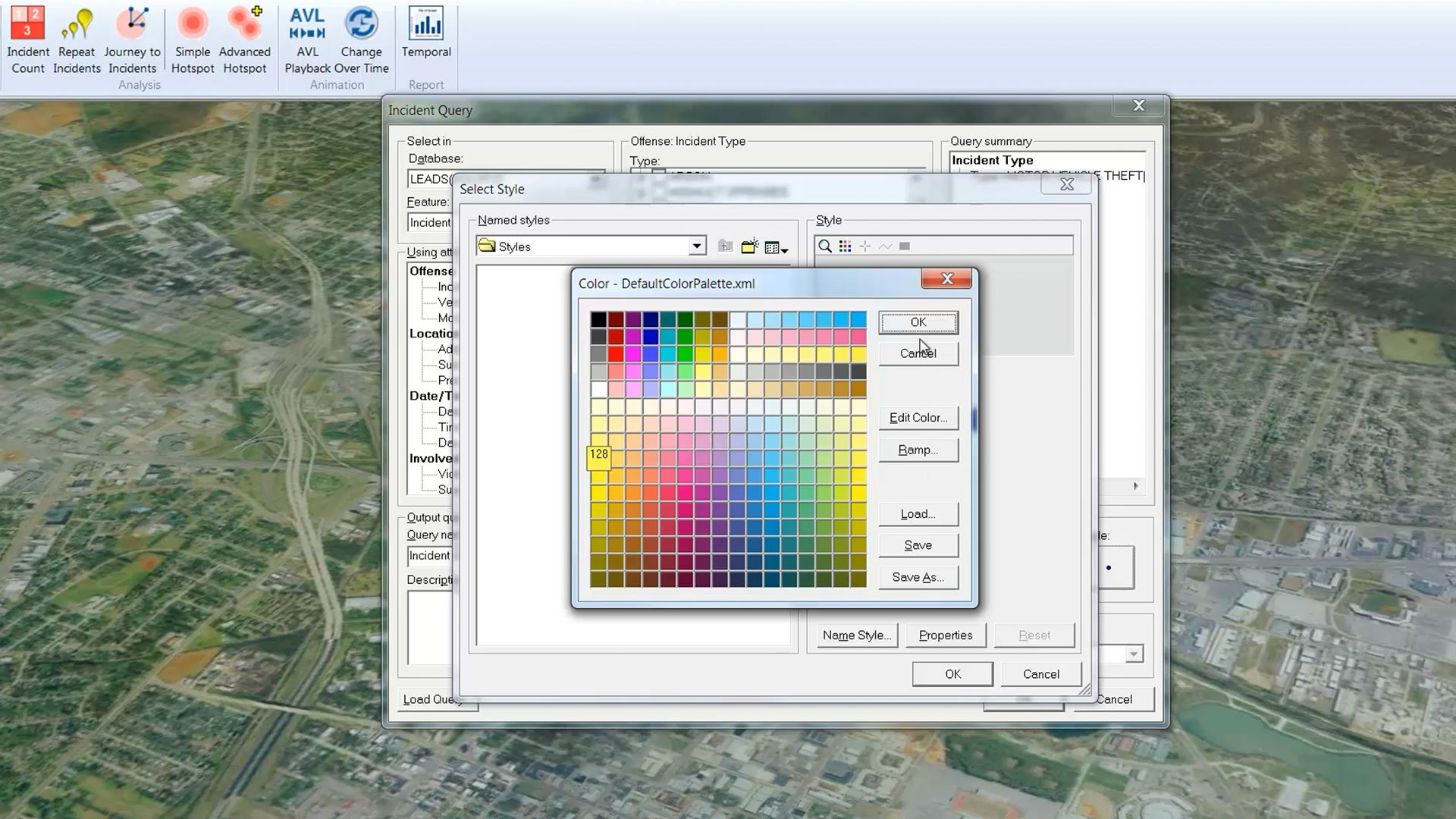Click Save As... in the Color dialog
This screenshot has height=819, width=1456.
tap(918, 577)
